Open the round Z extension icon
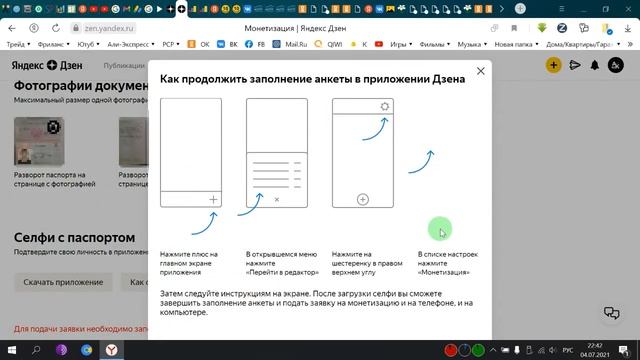Viewport: 640px width, 360px height. (x=562, y=28)
